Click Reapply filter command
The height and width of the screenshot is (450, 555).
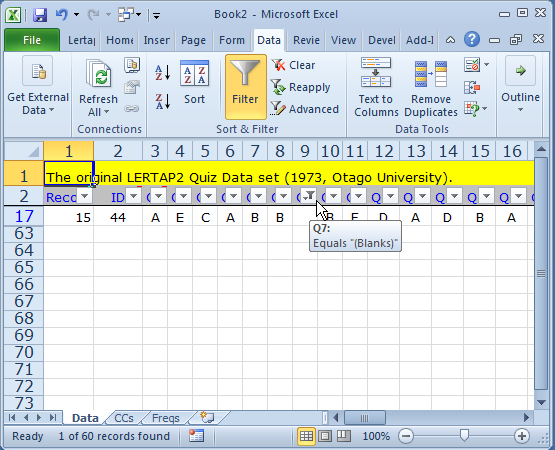click(x=301, y=87)
